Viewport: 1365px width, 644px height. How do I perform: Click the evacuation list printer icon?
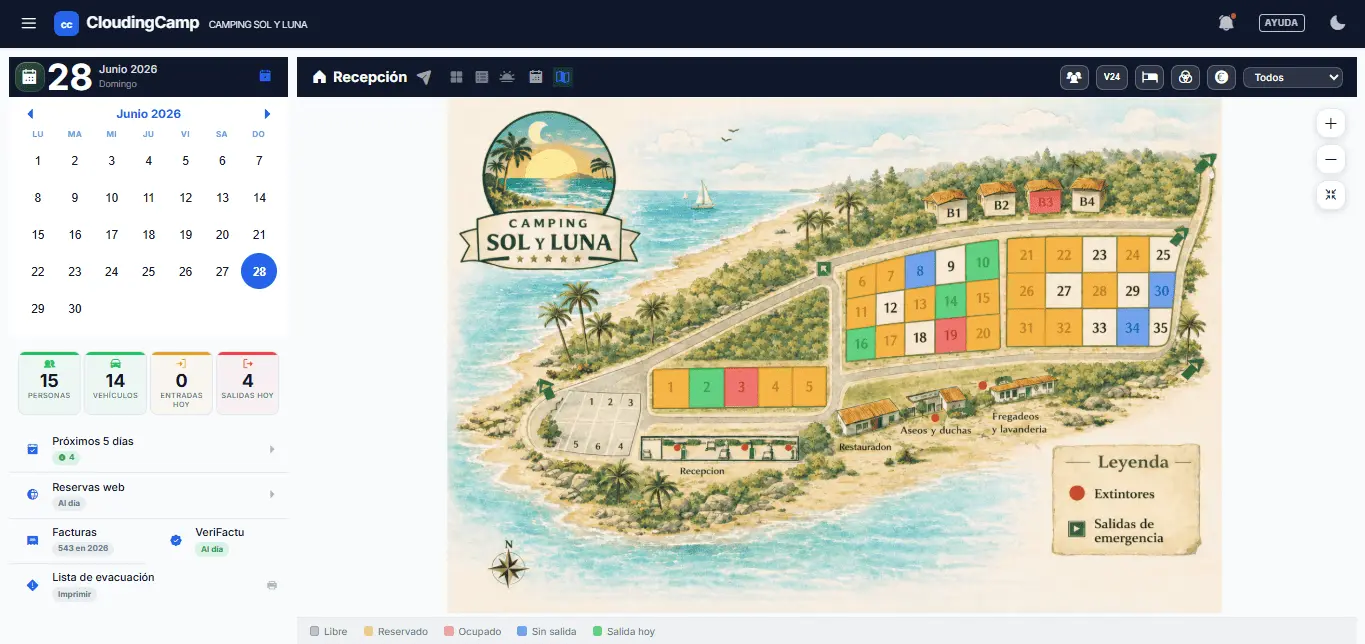pos(272,585)
